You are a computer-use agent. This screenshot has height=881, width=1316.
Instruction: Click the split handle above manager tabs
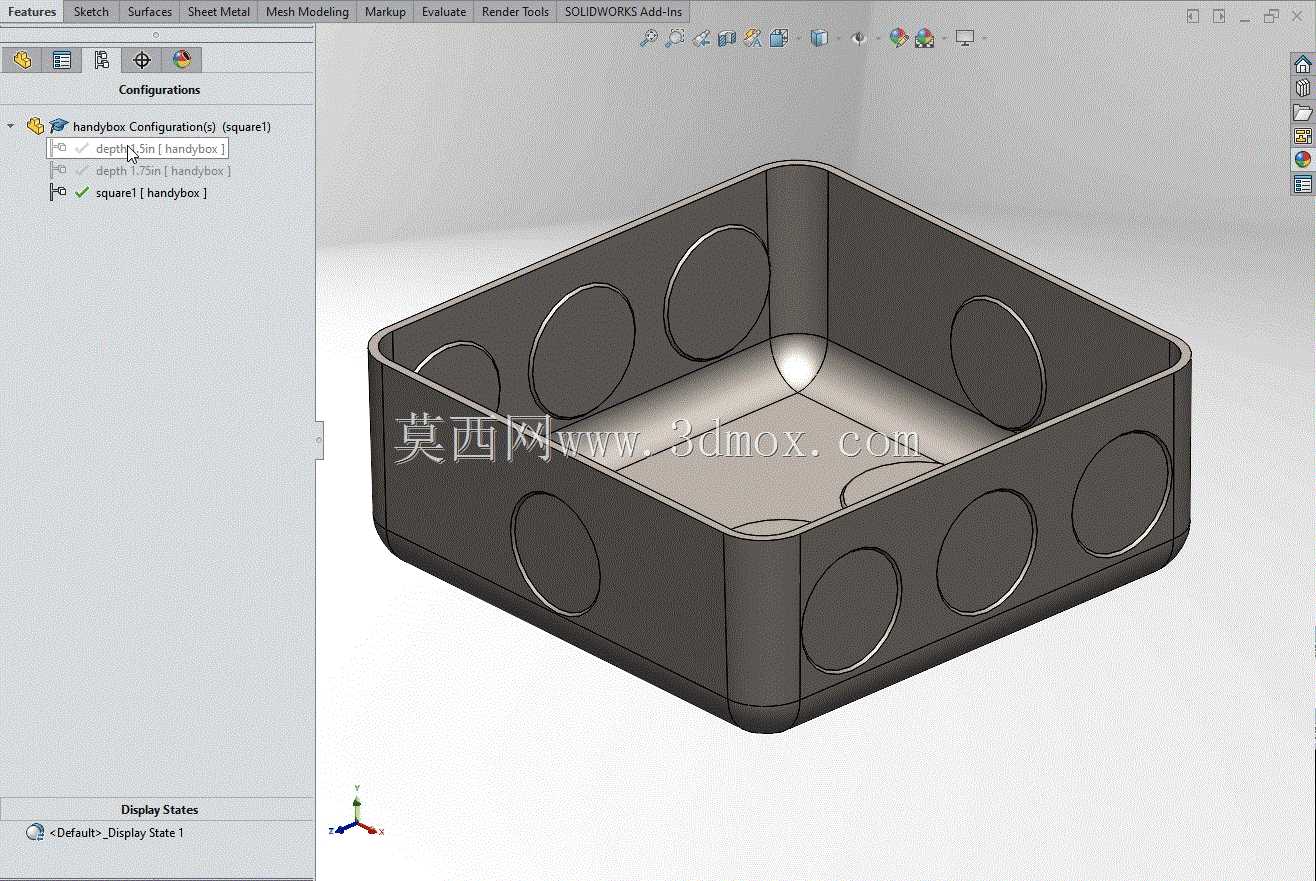pos(155,35)
